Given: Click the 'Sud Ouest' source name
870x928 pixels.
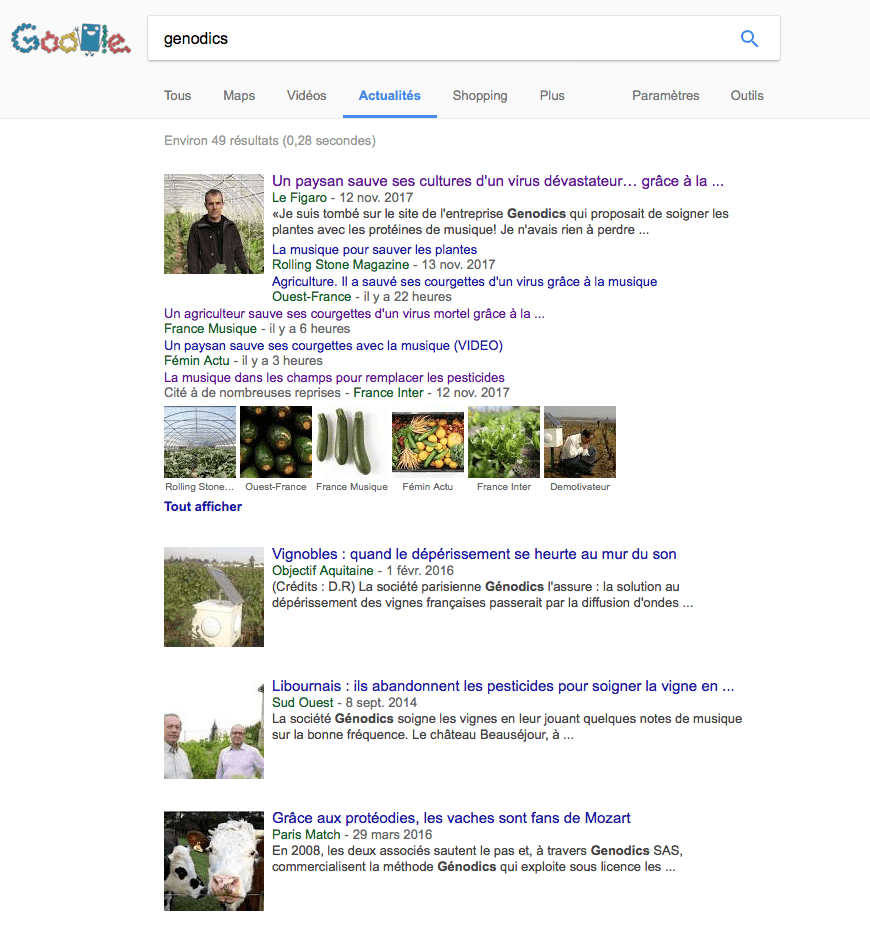Looking at the screenshot, I should pyautogui.click(x=302, y=703).
